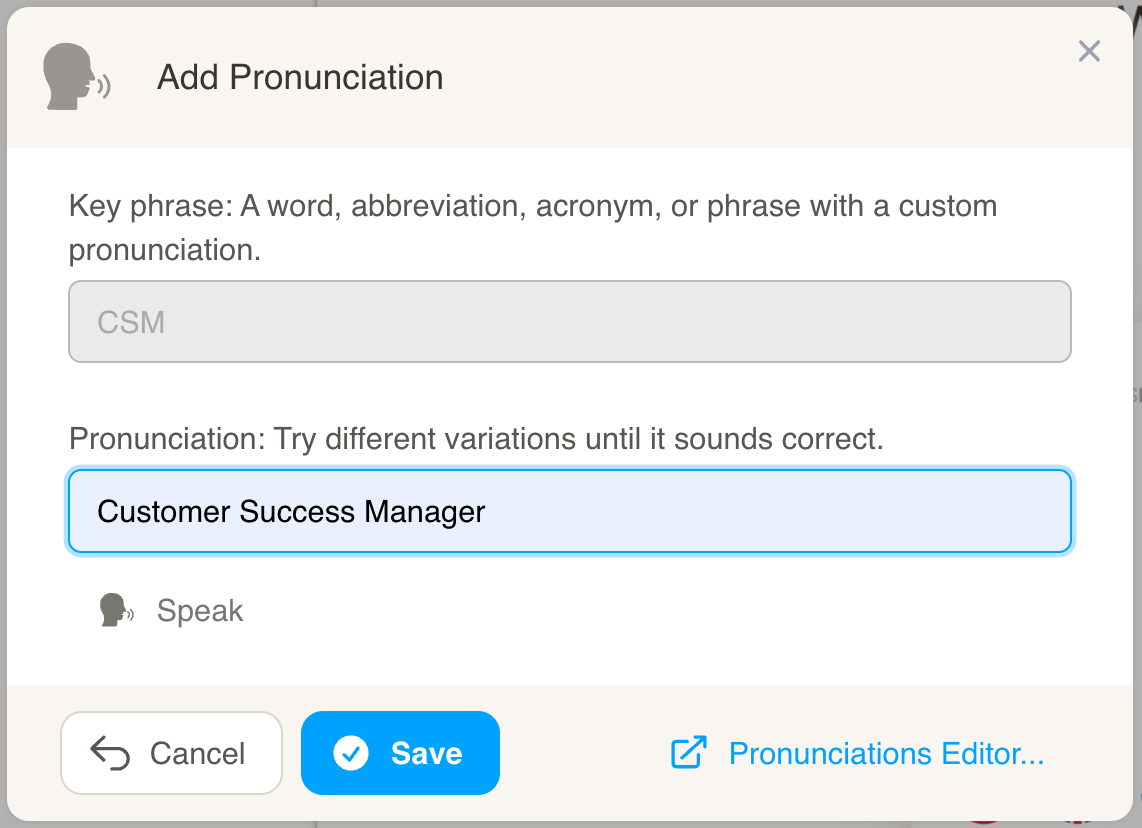The image size is (1142, 828).
Task: Play the pronunciation using the Speak label
Action: click(200, 610)
